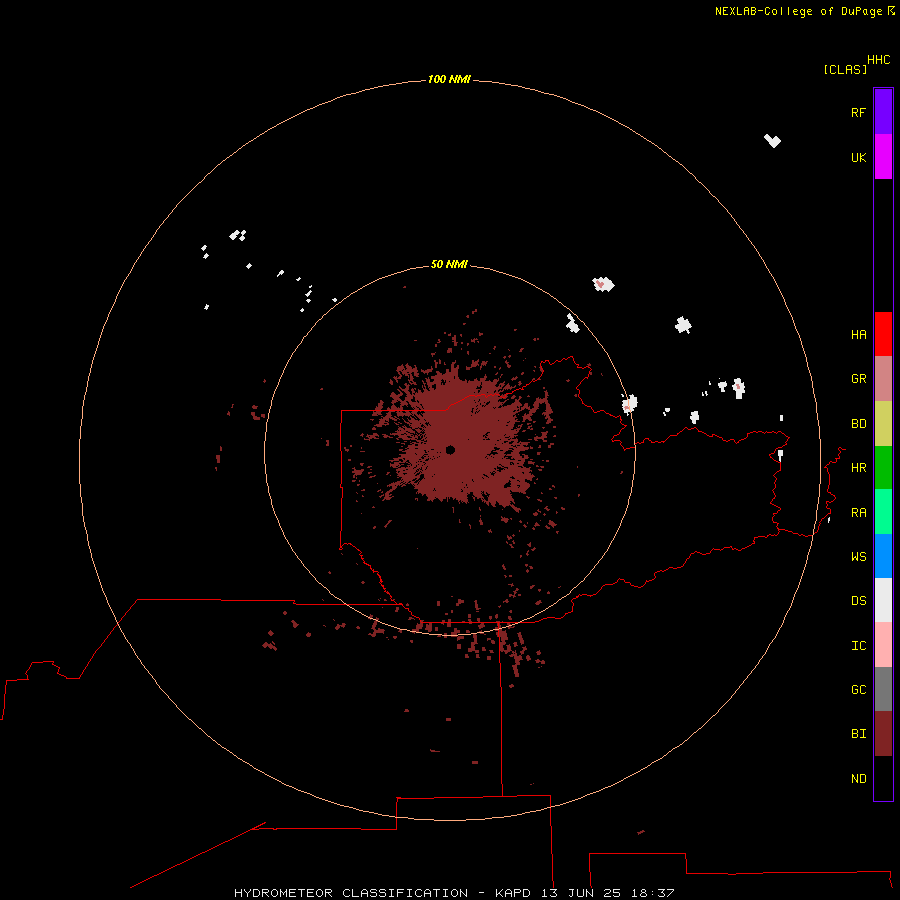900x900 pixels.
Task: Select the GC gray legend swatch
Action: click(883, 689)
